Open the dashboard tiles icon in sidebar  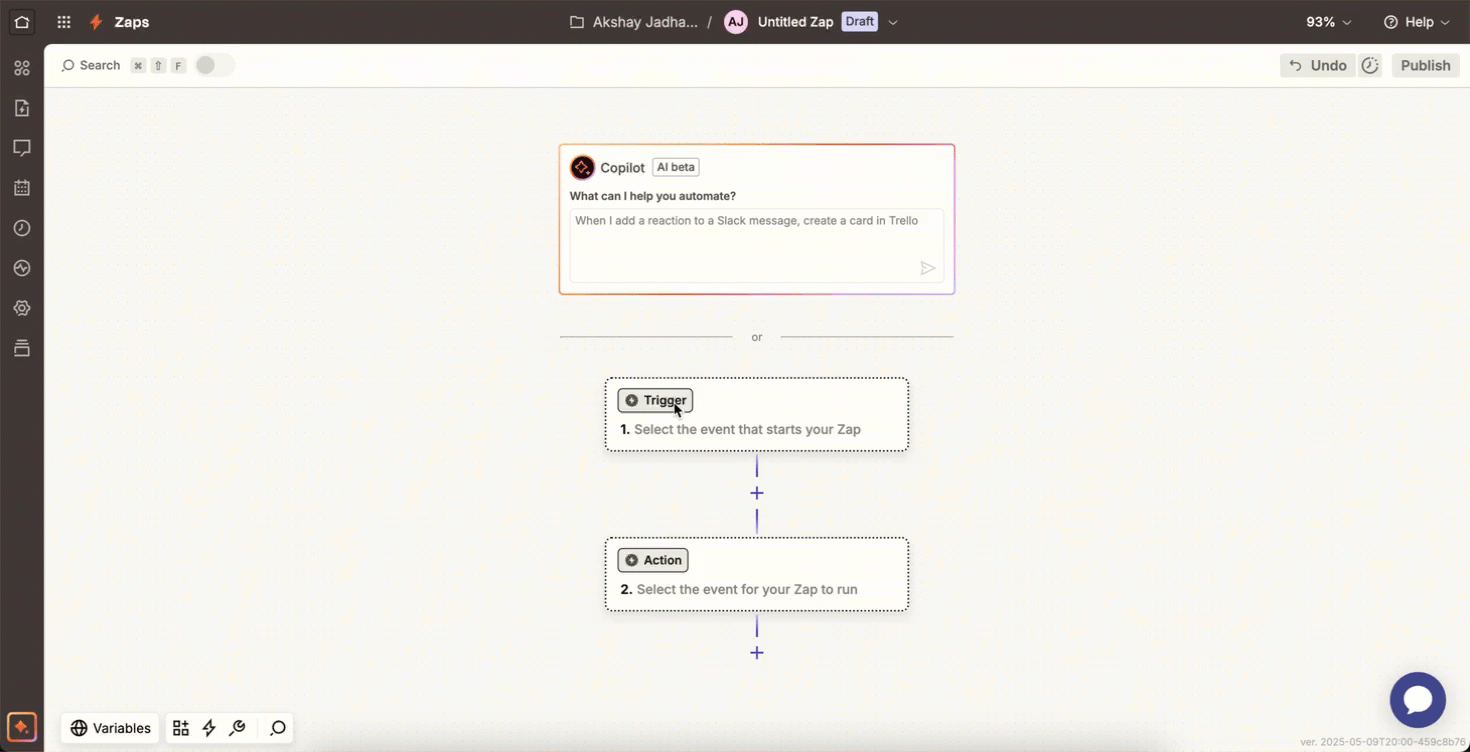point(22,68)
